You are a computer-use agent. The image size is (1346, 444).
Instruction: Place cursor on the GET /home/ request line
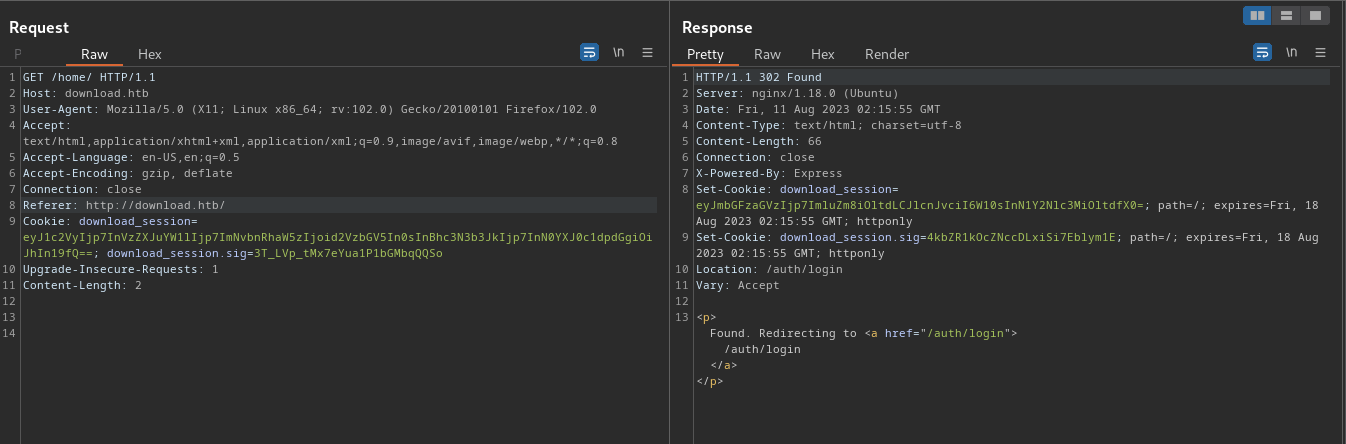pyautogui.click(x=89, y=77)
